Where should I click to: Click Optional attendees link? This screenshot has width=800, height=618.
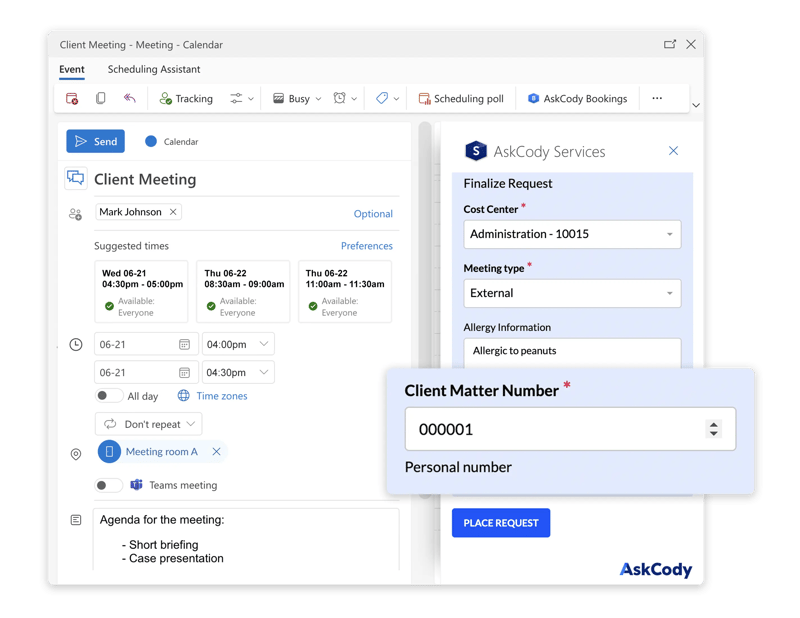(373, 214)
